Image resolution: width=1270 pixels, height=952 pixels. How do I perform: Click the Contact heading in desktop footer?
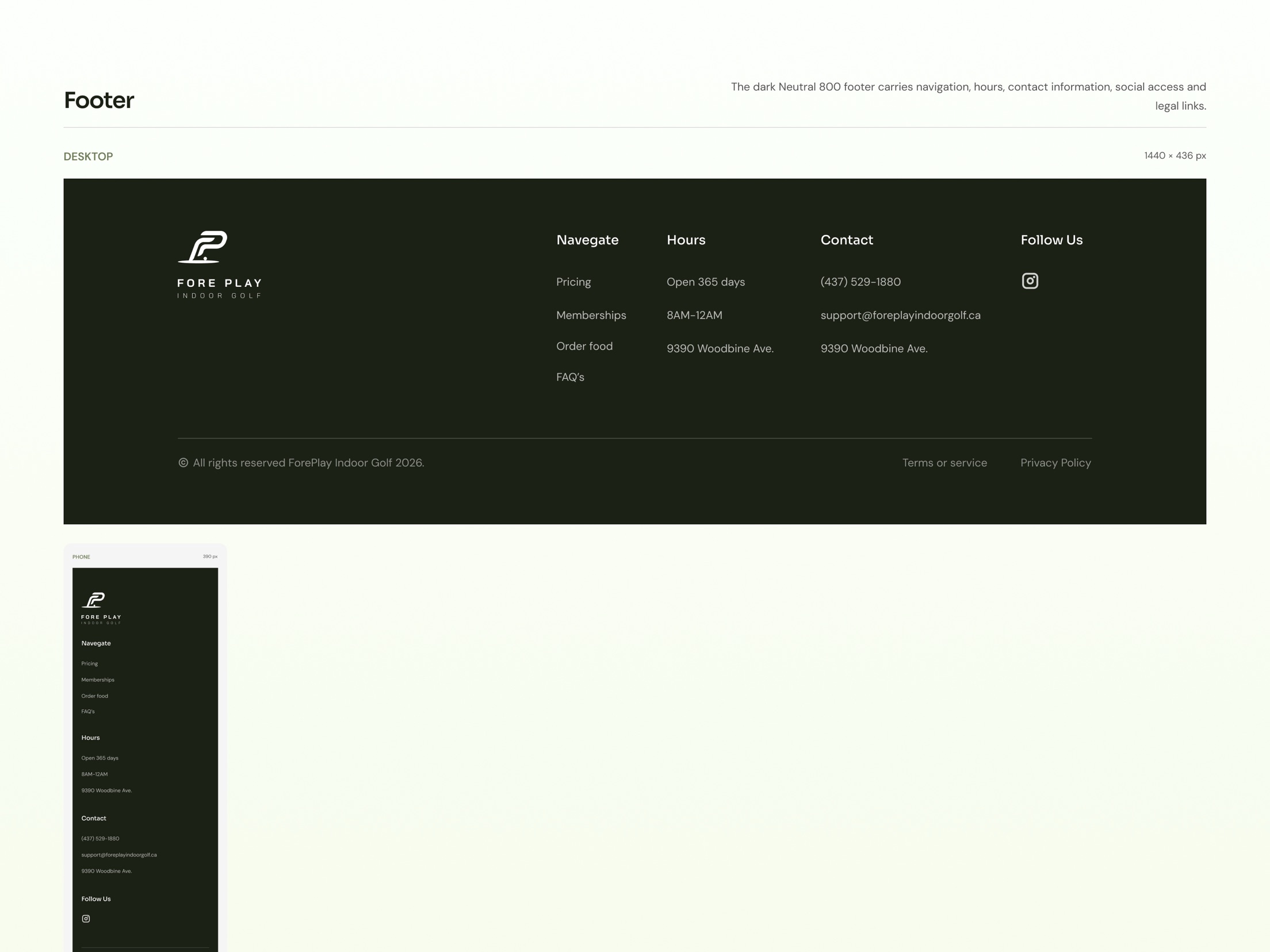(x=847, y=240)
